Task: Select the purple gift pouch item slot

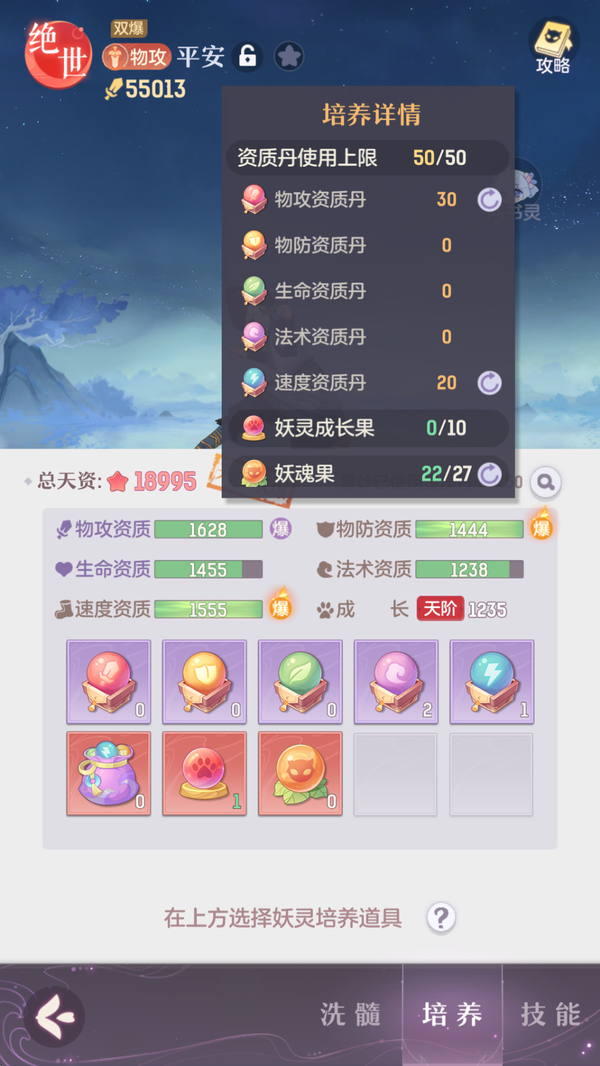Action: click(x=109, y=774)
